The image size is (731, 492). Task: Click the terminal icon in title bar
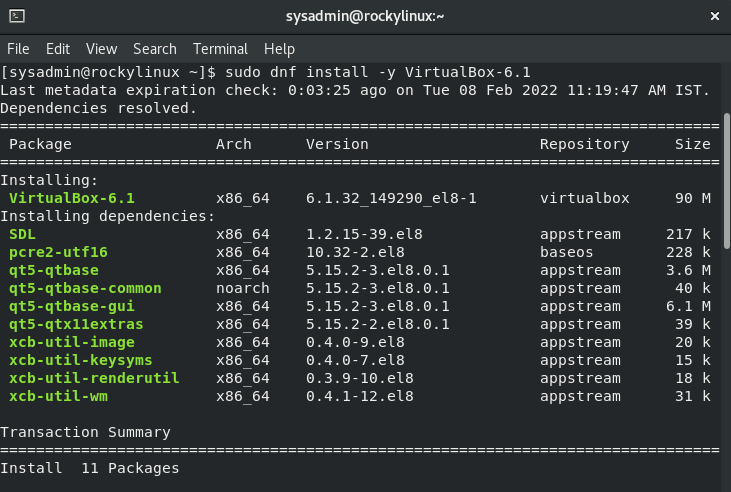pyautogui.click(x=17, y=16)
